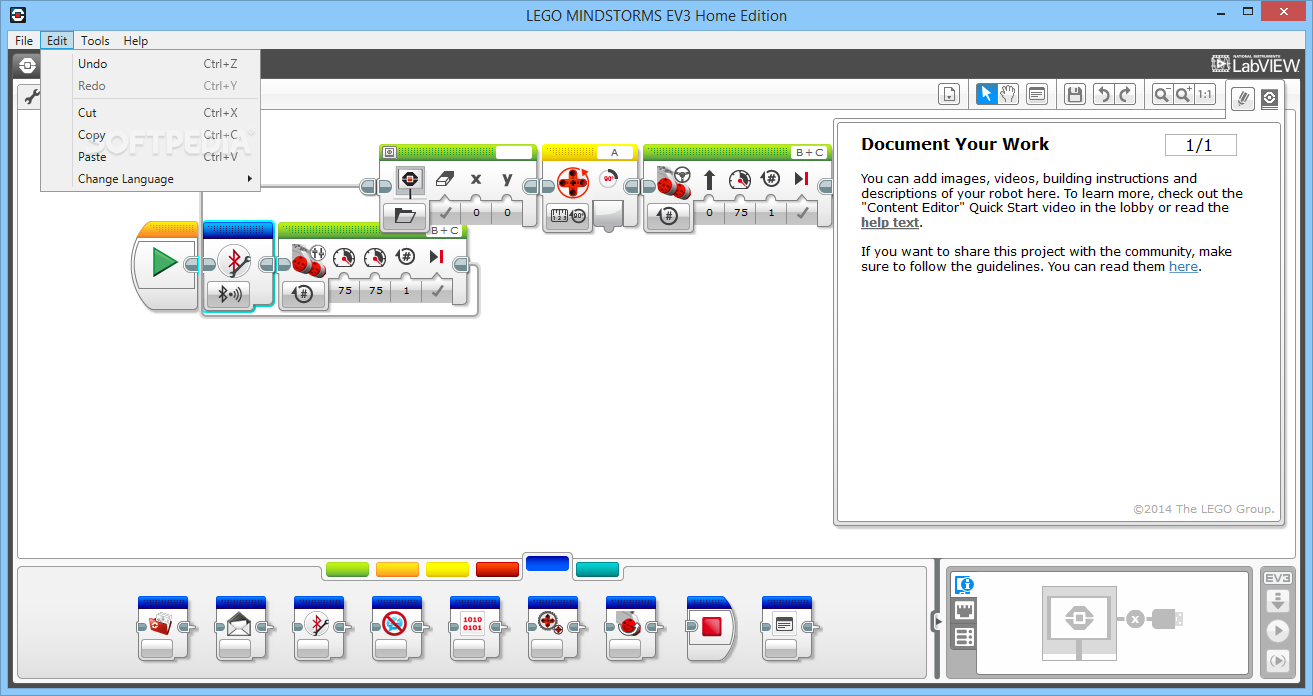Edit the Display block x value

[476, 212]
